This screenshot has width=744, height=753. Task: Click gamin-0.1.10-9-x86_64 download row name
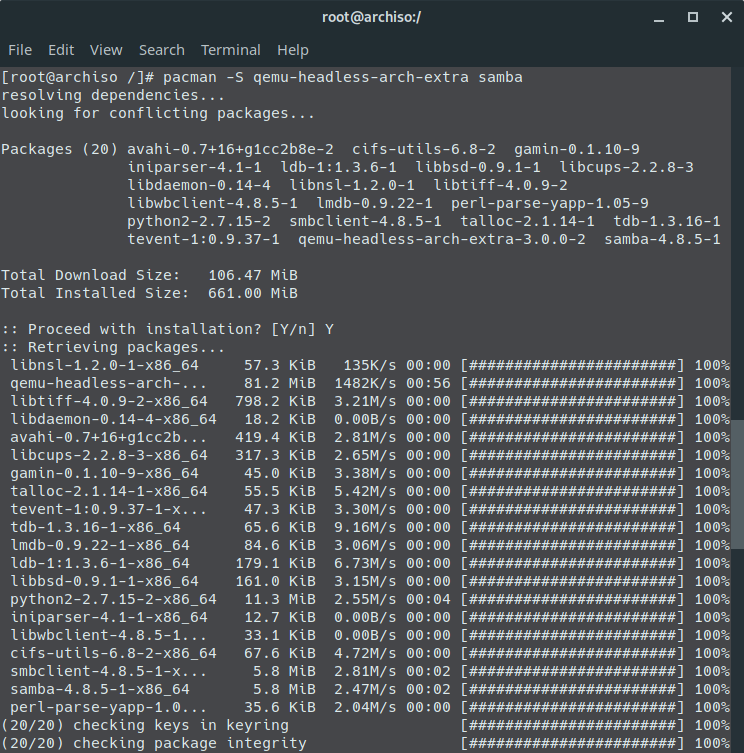point(104,474)
